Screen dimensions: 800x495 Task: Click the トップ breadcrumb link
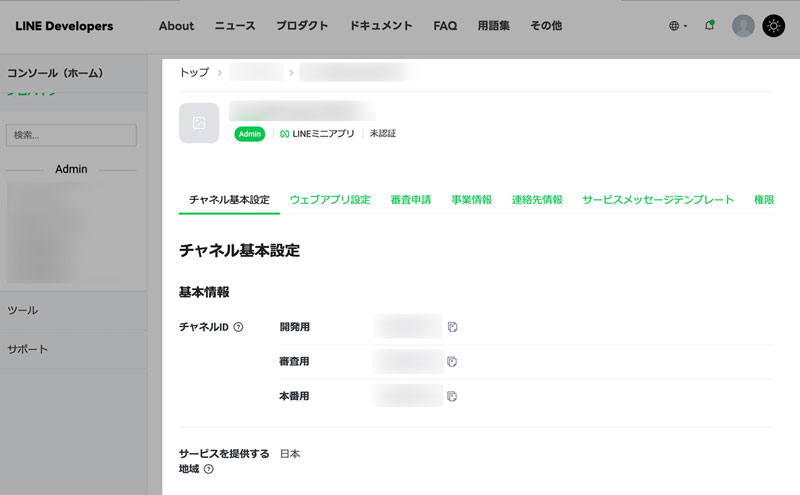point(194,73)
